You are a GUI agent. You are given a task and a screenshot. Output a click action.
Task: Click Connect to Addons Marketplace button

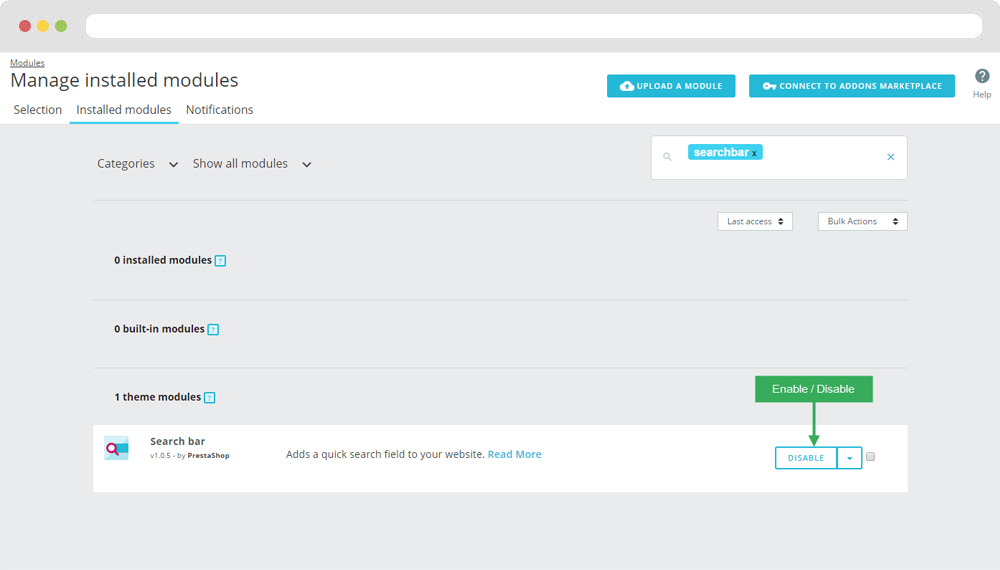click(851, 86)
